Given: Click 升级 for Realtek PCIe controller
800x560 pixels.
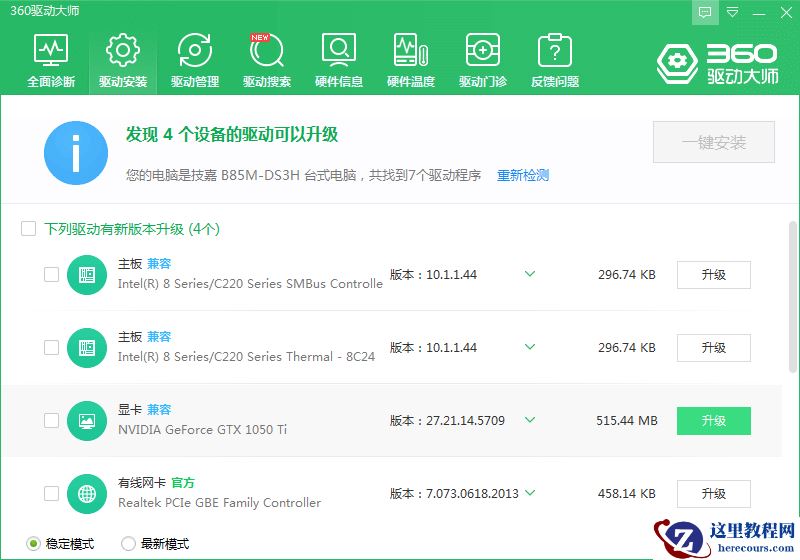Looking at the screenshot, I should 714,494.
